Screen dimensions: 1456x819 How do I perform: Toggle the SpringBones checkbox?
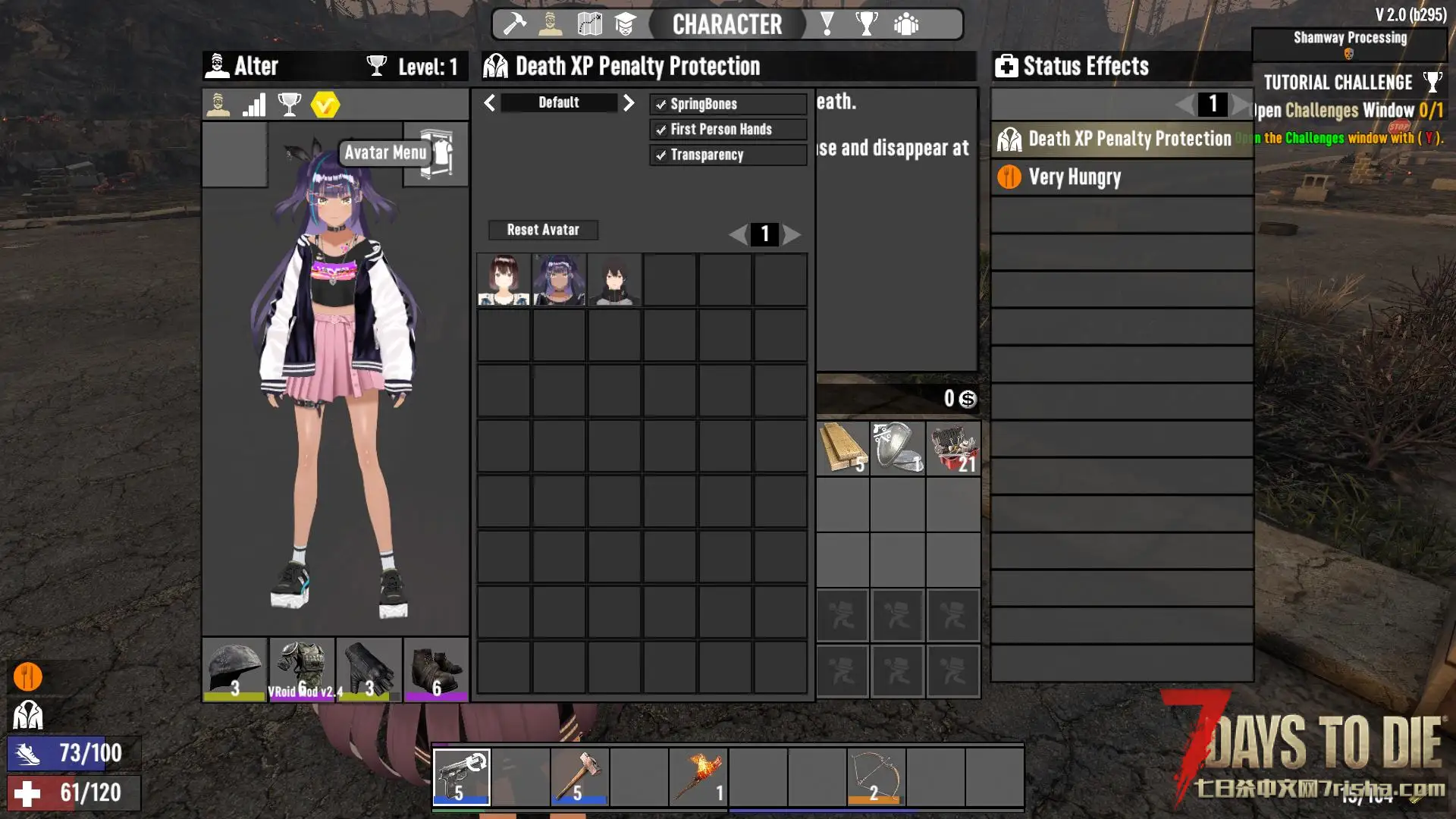click(x=661, y=105)
